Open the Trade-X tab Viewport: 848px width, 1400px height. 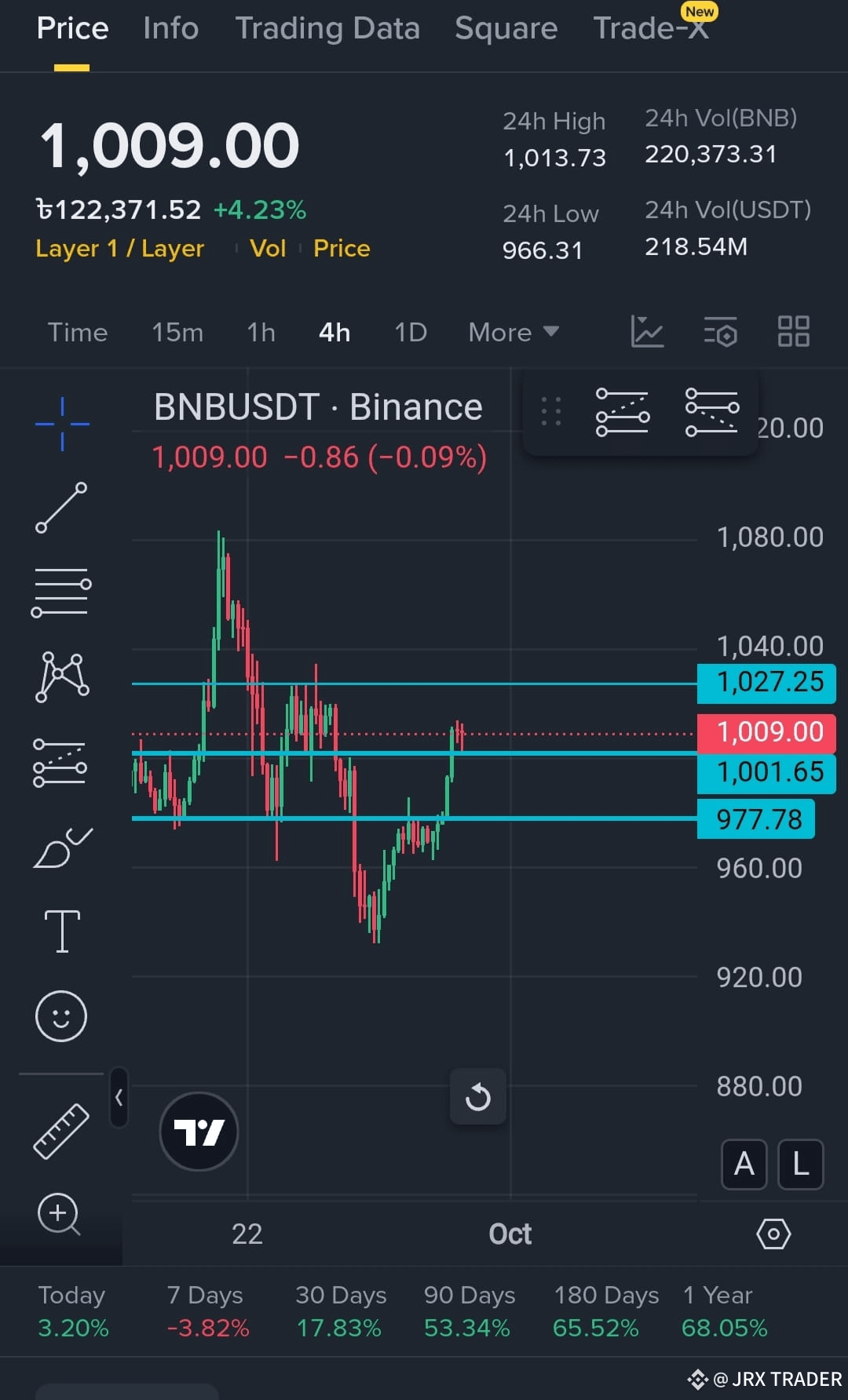(x=652, y=28)
